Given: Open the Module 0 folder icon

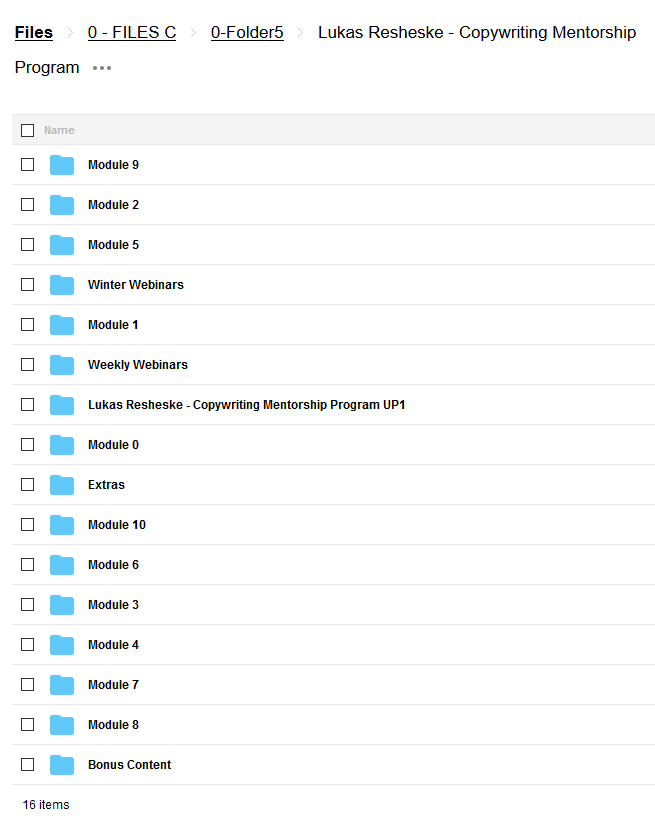Looking at the screenshot, I should (62, 445).
